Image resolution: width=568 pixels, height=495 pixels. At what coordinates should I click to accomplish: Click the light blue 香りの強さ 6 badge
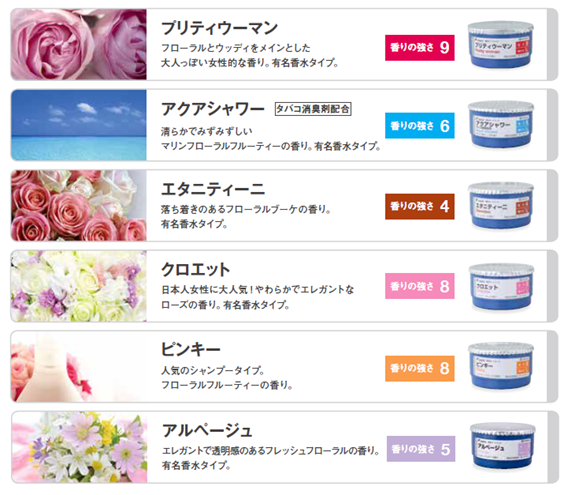coord(419,126)
